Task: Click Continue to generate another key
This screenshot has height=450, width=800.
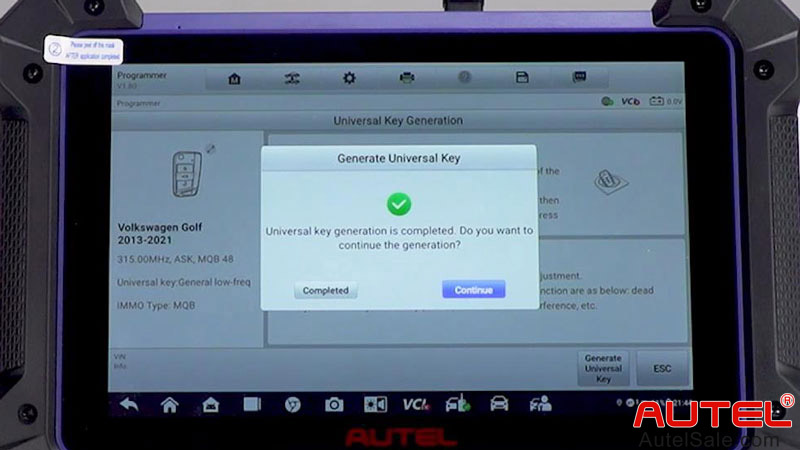Action: coord(473,290)
